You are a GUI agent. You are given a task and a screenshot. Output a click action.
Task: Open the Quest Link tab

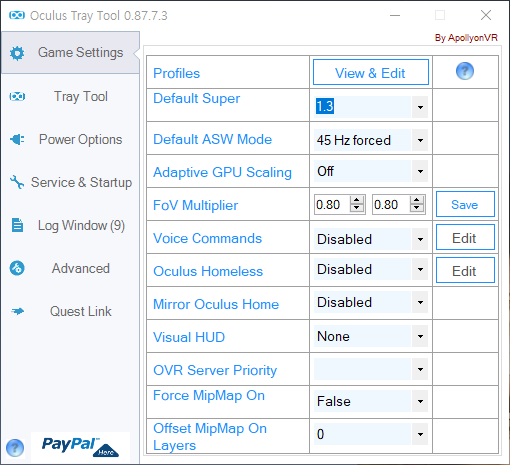[x=70, y=311]
